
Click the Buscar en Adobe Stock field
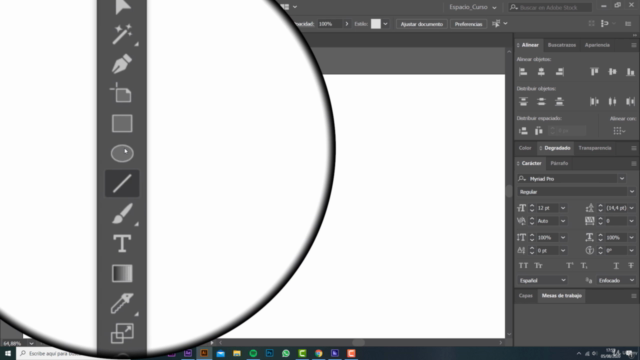pyautogui.click(x=550, y=7)
